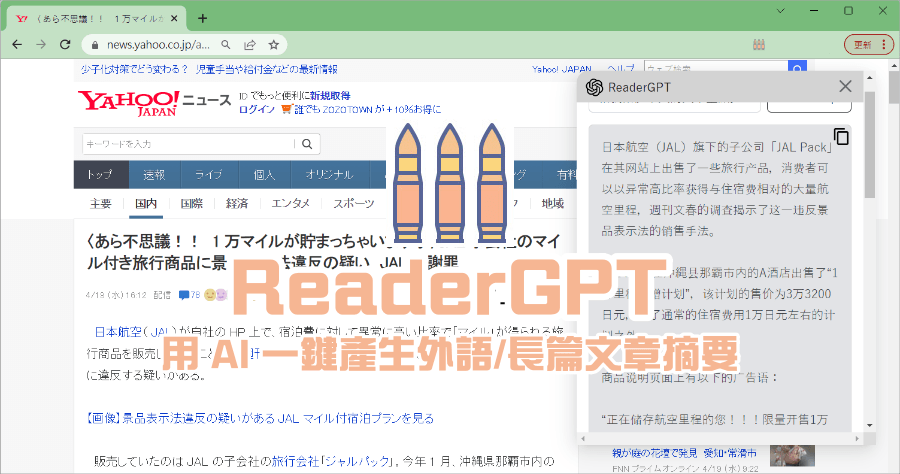Screen dimensions: 900x474
Task: Switch to the 国際 category
Action: pos(191,203)
